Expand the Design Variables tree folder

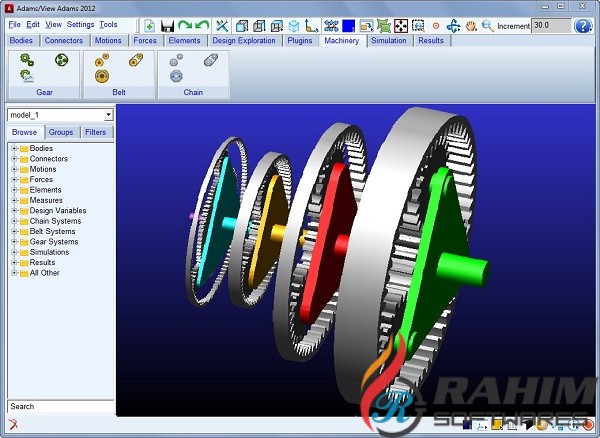(x=14, y=210)
